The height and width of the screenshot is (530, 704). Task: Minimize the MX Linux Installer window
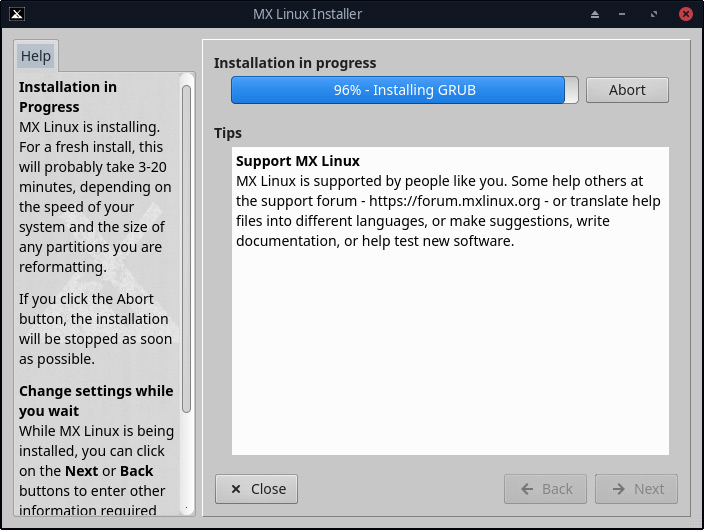[x=622, y=14]
